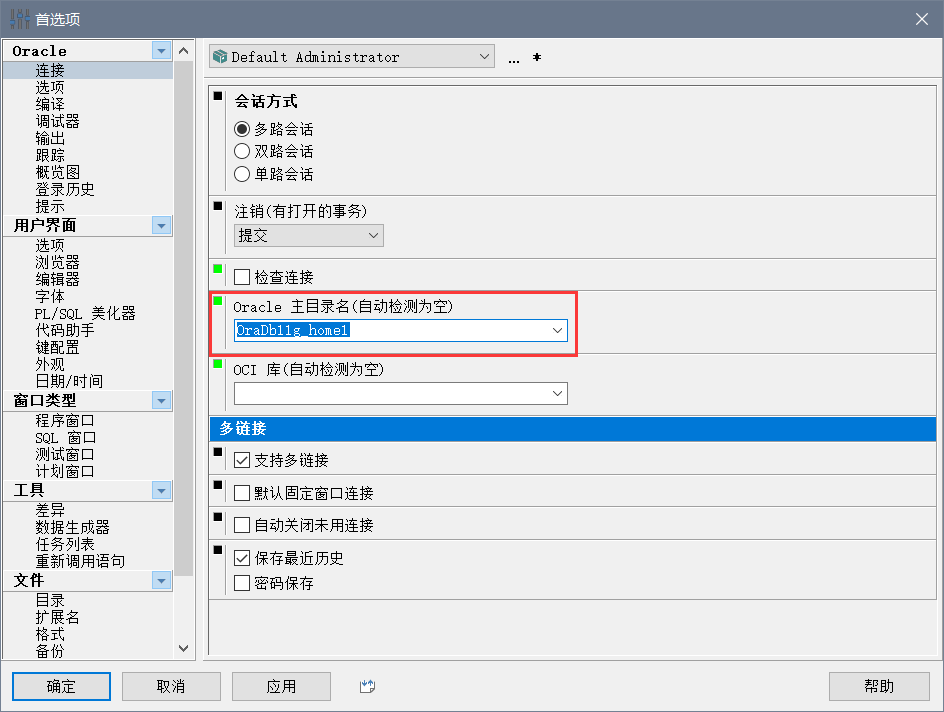Click the green indicator square next to 检查连接
Screen dimensions: 944x712
point(218,268)
